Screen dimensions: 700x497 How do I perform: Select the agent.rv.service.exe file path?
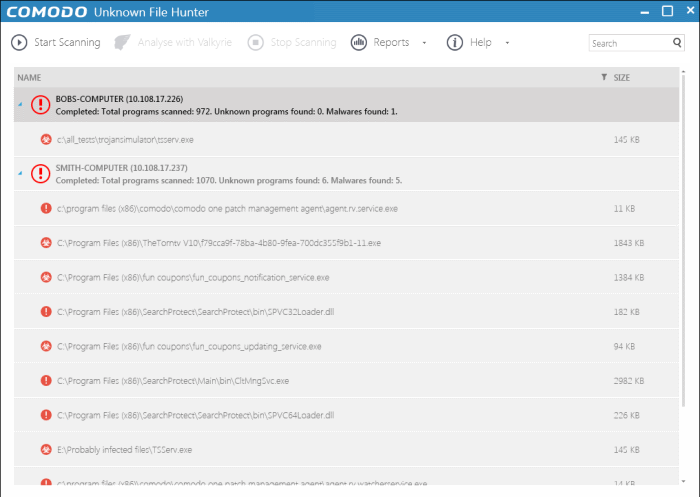point(227,209)
